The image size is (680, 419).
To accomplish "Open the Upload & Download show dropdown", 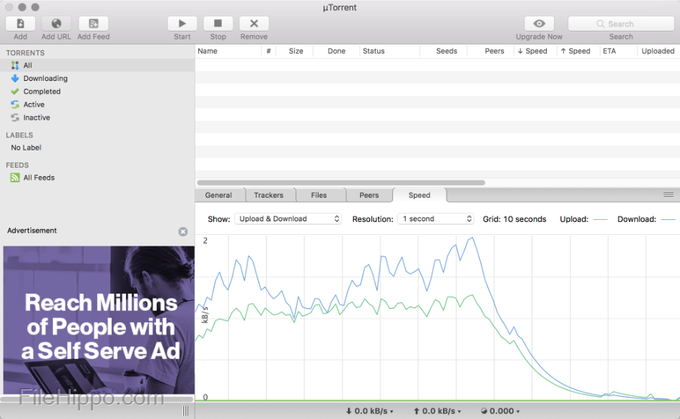I will (x=288, y=218).
